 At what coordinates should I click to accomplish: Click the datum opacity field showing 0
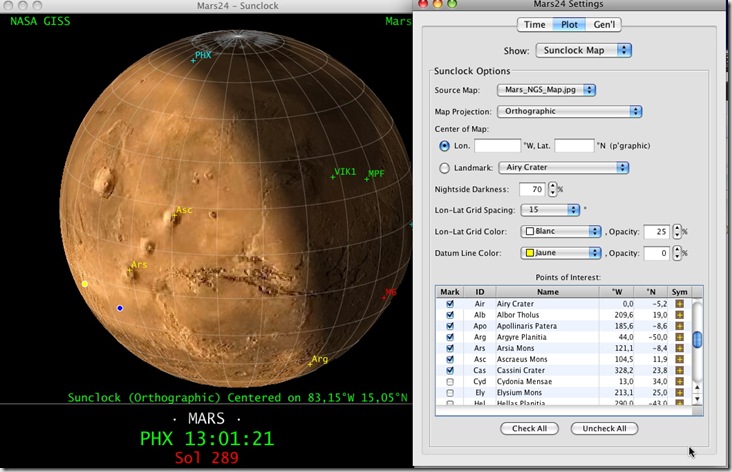pyautogui.click(x=656, y=253)
